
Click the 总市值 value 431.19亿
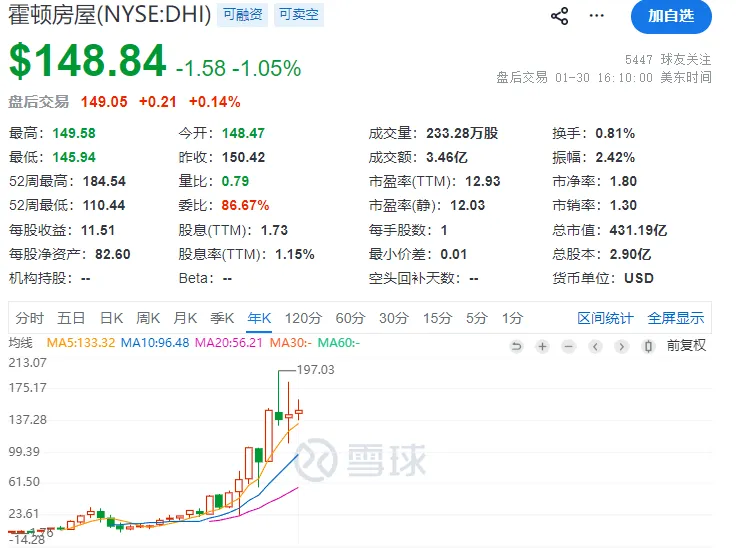638,230
